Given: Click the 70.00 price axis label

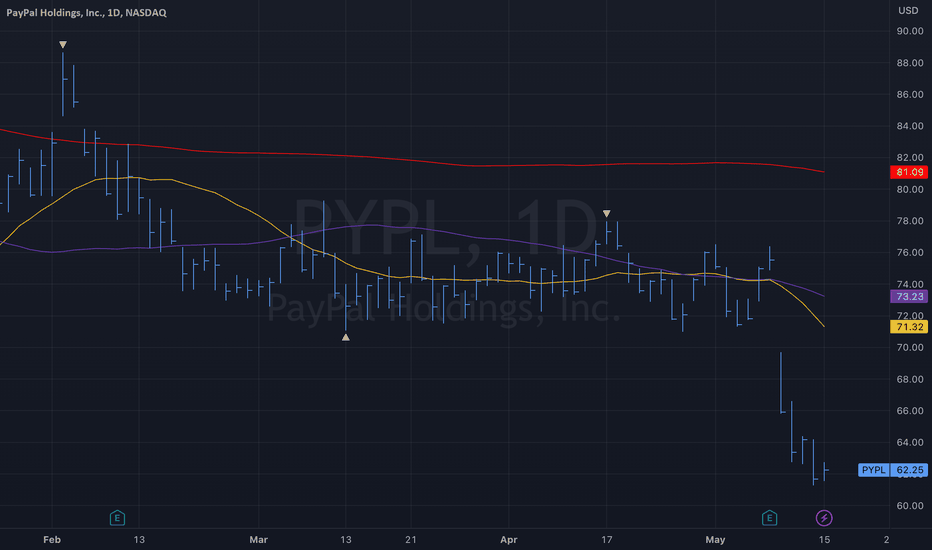Looking at the screenshot, I should click(x=910, y=347).
